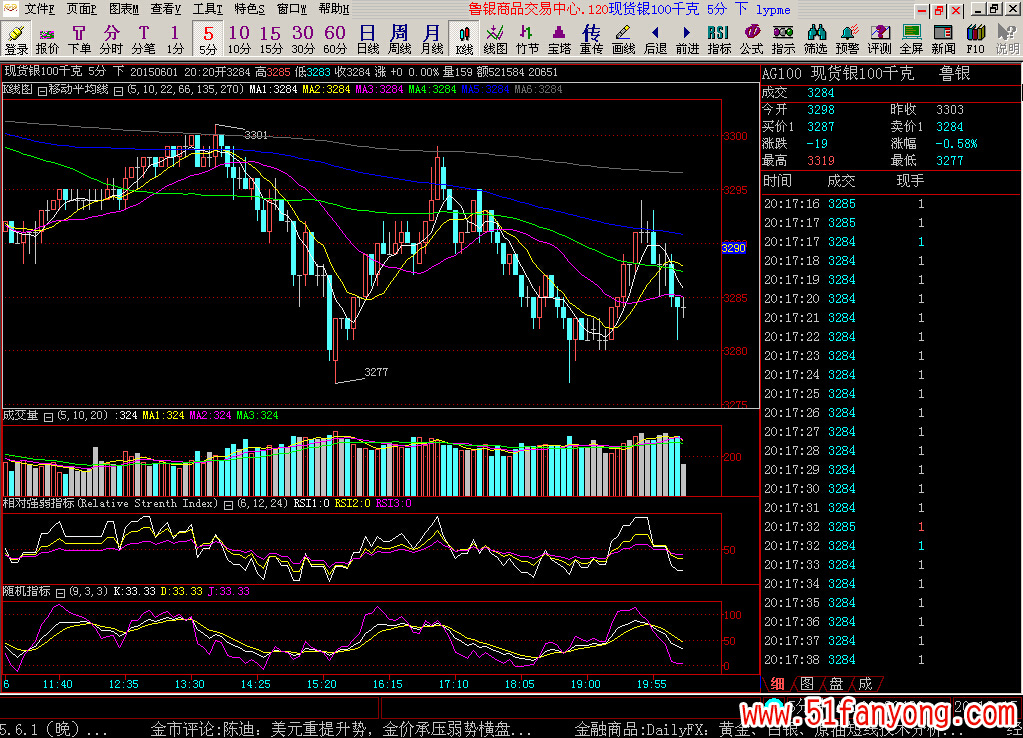Click the 卖价1 3284 ask price
The width and height of the screenshot is (1023, 738).
949,127
